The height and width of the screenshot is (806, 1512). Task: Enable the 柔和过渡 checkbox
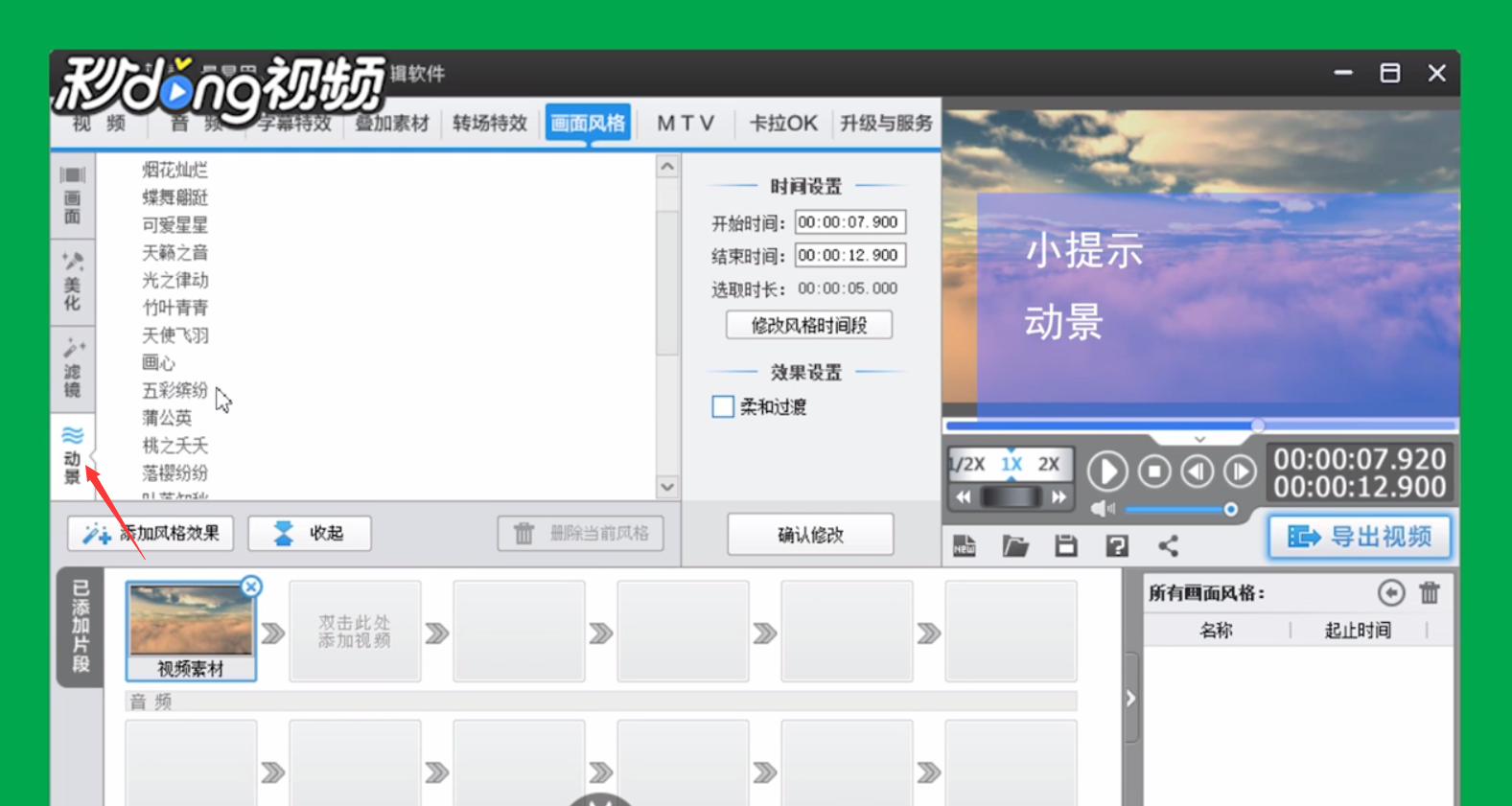click(723, 406)
